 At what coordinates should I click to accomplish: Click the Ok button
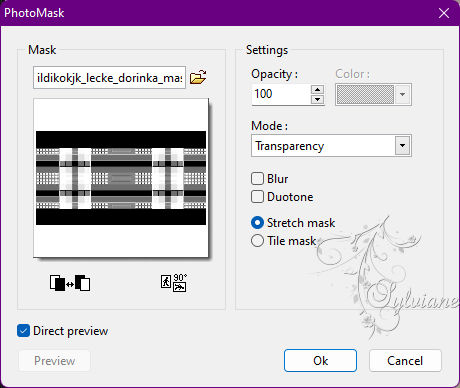pyautogui.click(x=320, y=360)
